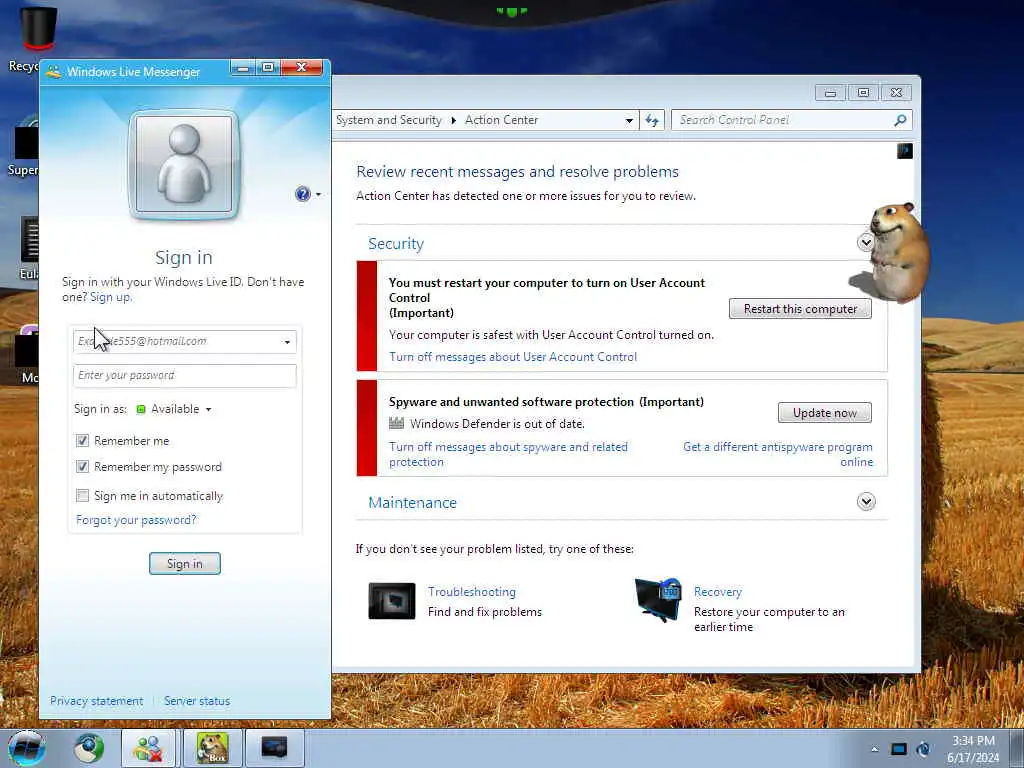This screenshot has height=768, width=1024.
Task: Click the Enter your password field
Action: (185, 376)
